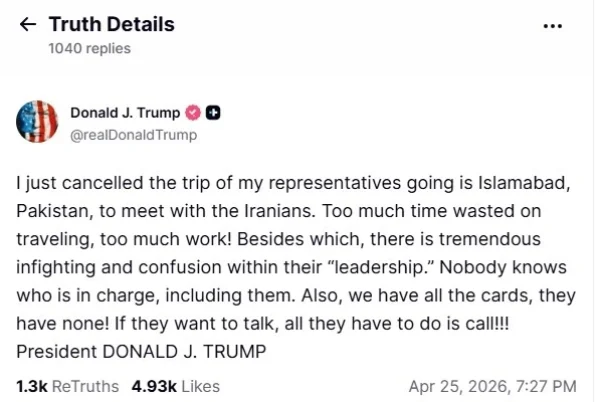The width and height of the screenshot is (600, 402).
Task: Show the 1.3k ReTruths list
Action: click(67, 385)
